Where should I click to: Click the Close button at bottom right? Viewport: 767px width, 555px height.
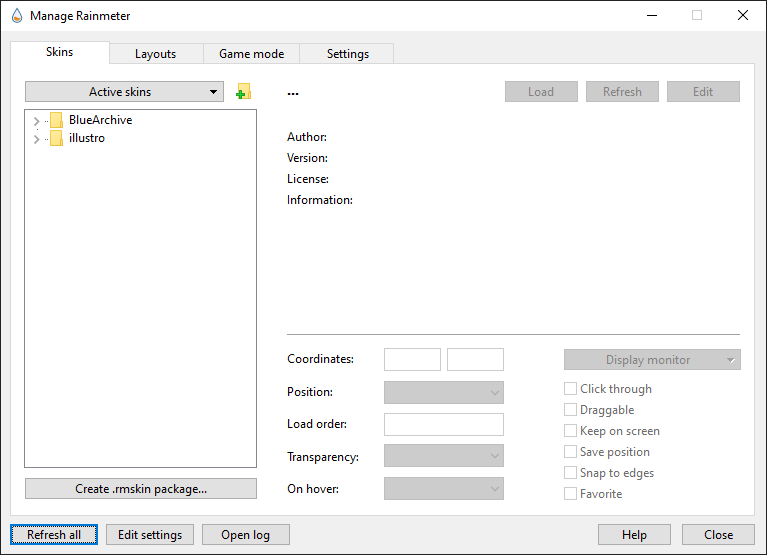click(x=718, y=534)
